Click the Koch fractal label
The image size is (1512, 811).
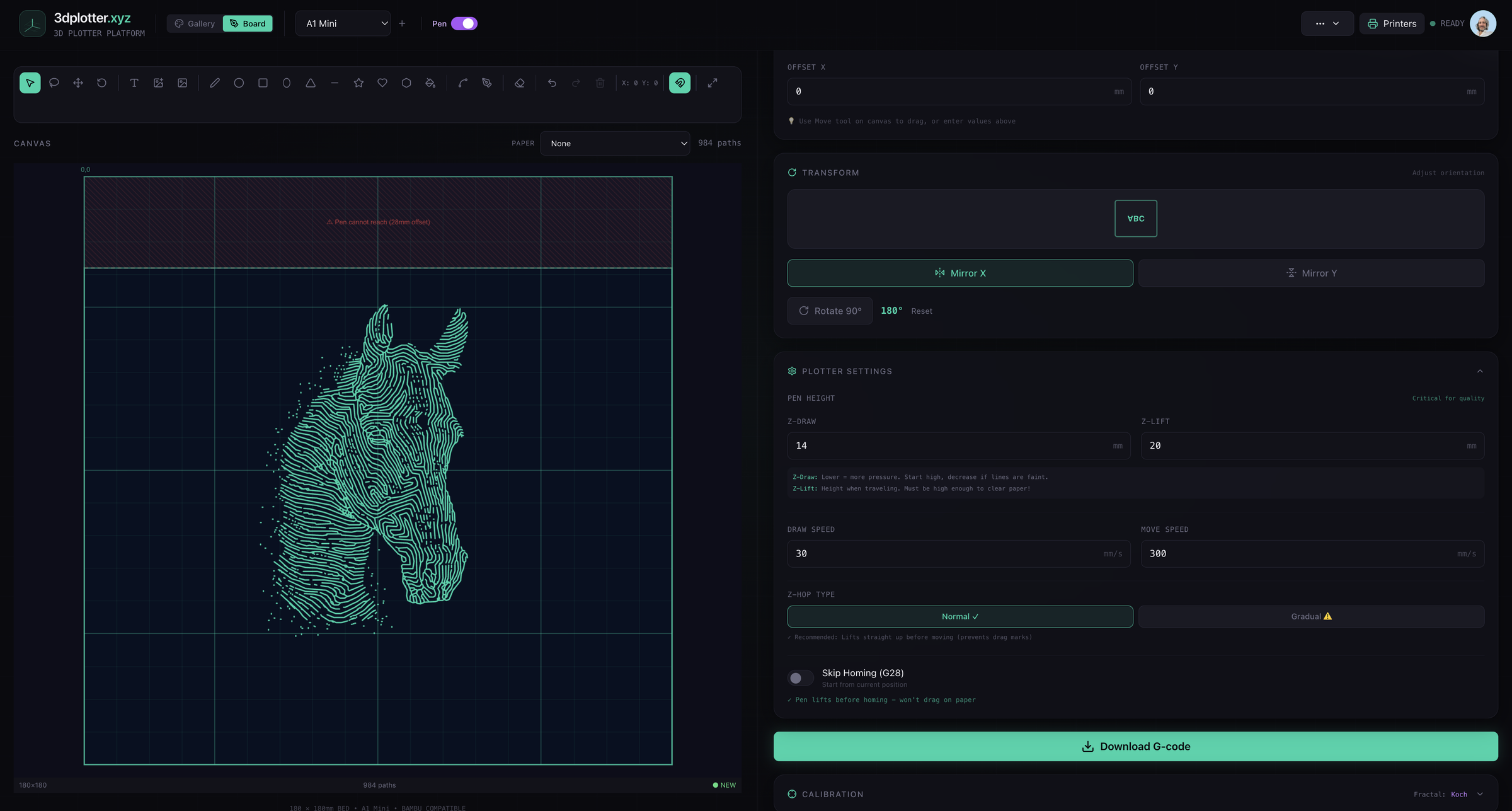(1459, 795)
